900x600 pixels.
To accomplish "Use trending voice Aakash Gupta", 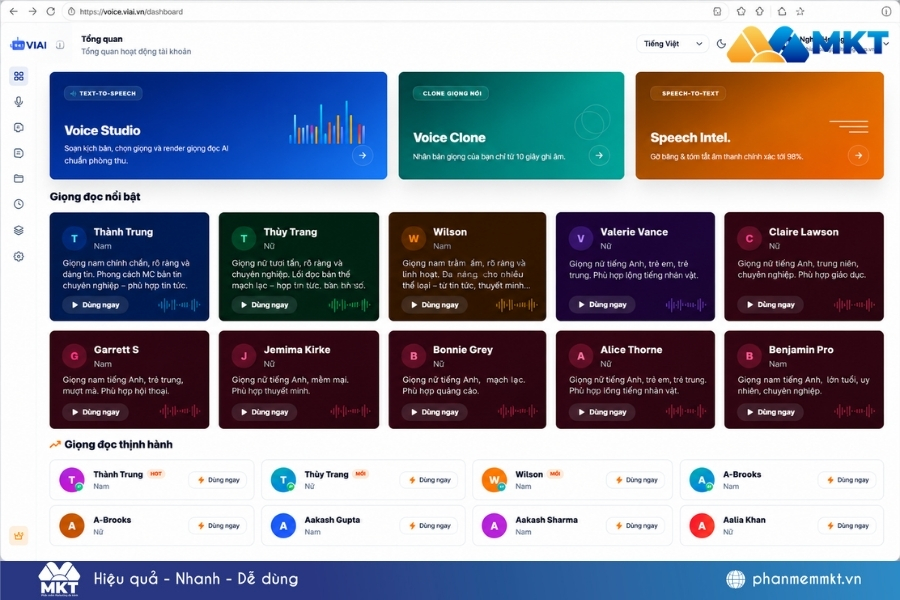I will 430,525.
